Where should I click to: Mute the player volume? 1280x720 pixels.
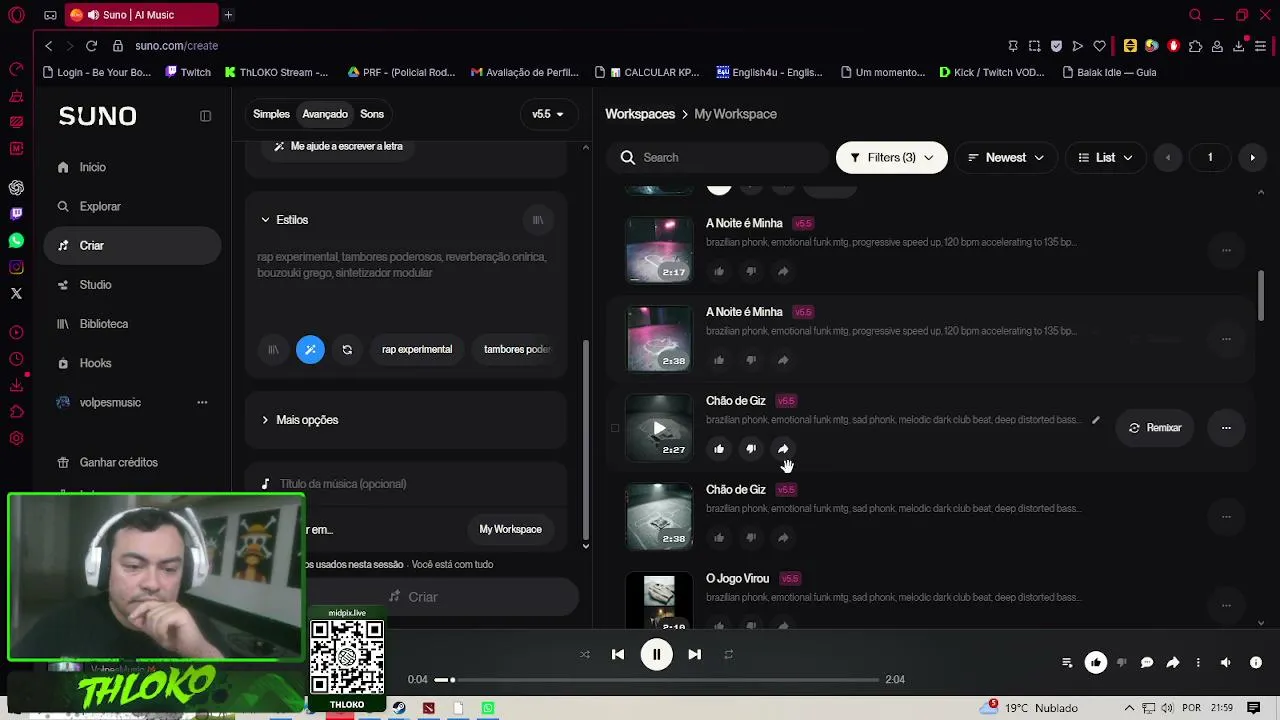[1226, 663]
